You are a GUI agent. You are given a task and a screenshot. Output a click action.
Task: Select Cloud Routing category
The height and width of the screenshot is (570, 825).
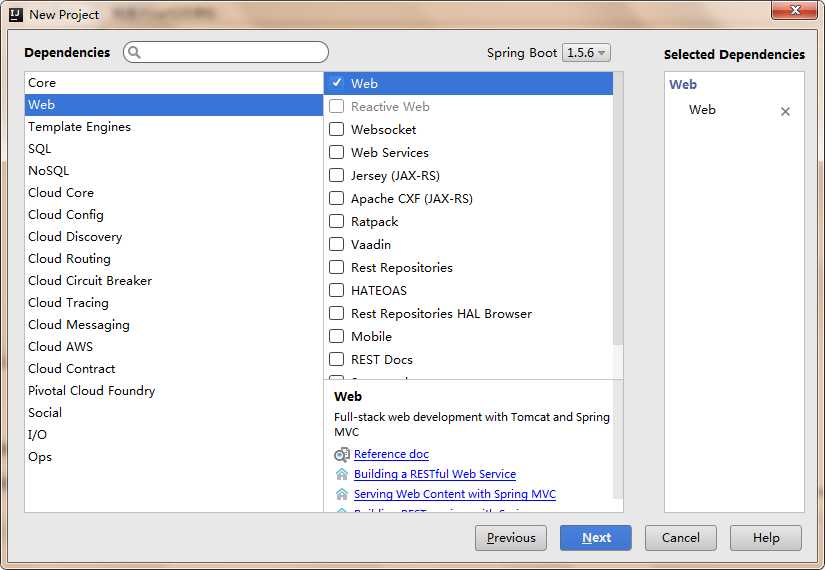[174, 259]
